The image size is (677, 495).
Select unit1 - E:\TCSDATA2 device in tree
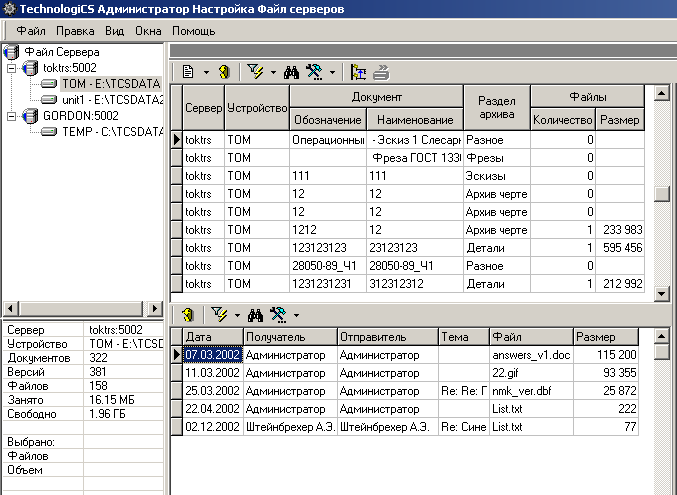[x=110, y=100]
